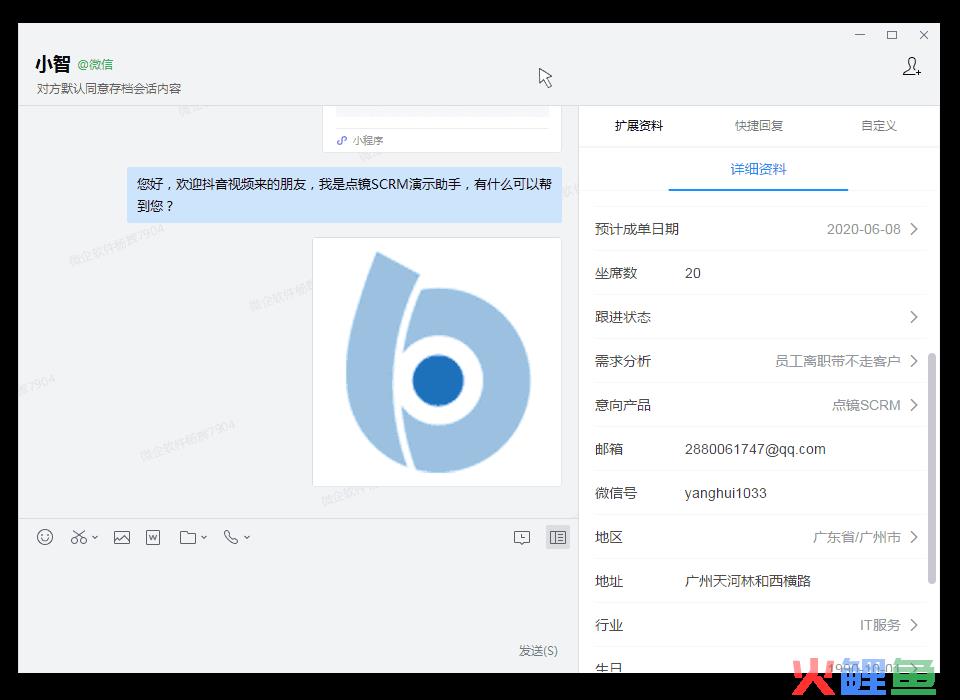Expand the folder options arrow
The image size is (960, 700).
coord(204,537)
